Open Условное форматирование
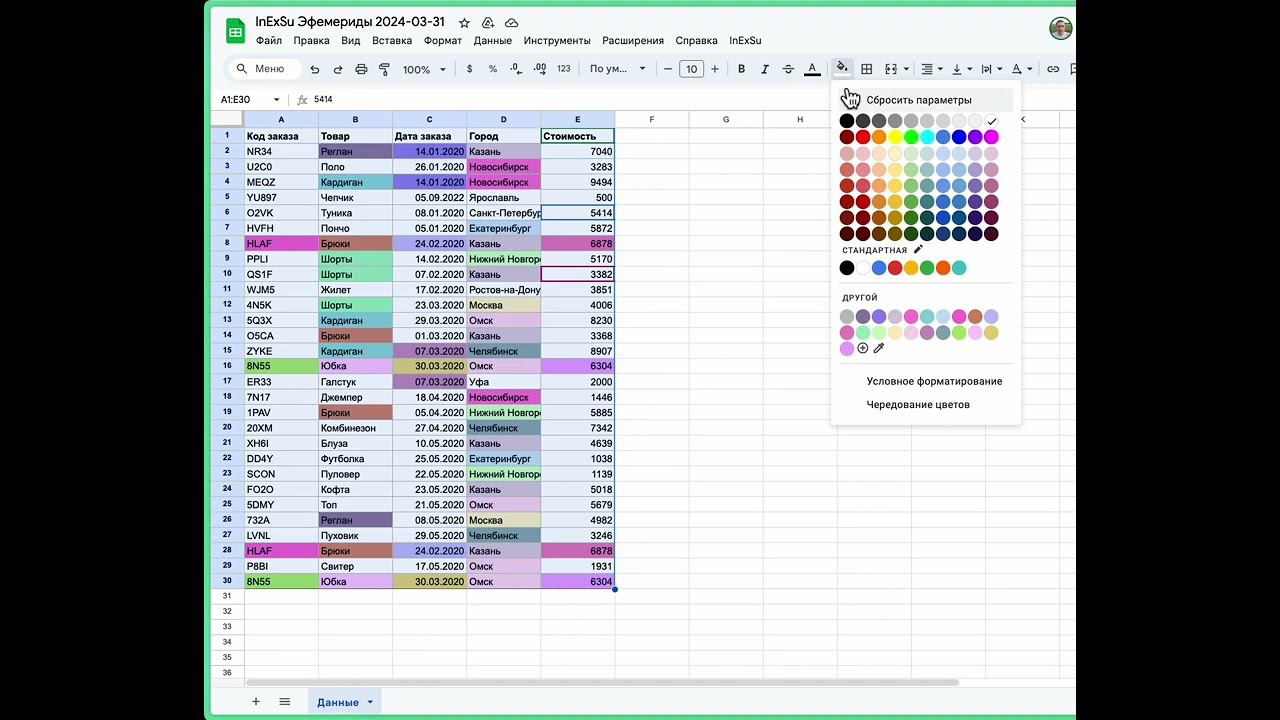Image resolution: width=1280 pixels, height=720 pixels. [x=934, y=381]
